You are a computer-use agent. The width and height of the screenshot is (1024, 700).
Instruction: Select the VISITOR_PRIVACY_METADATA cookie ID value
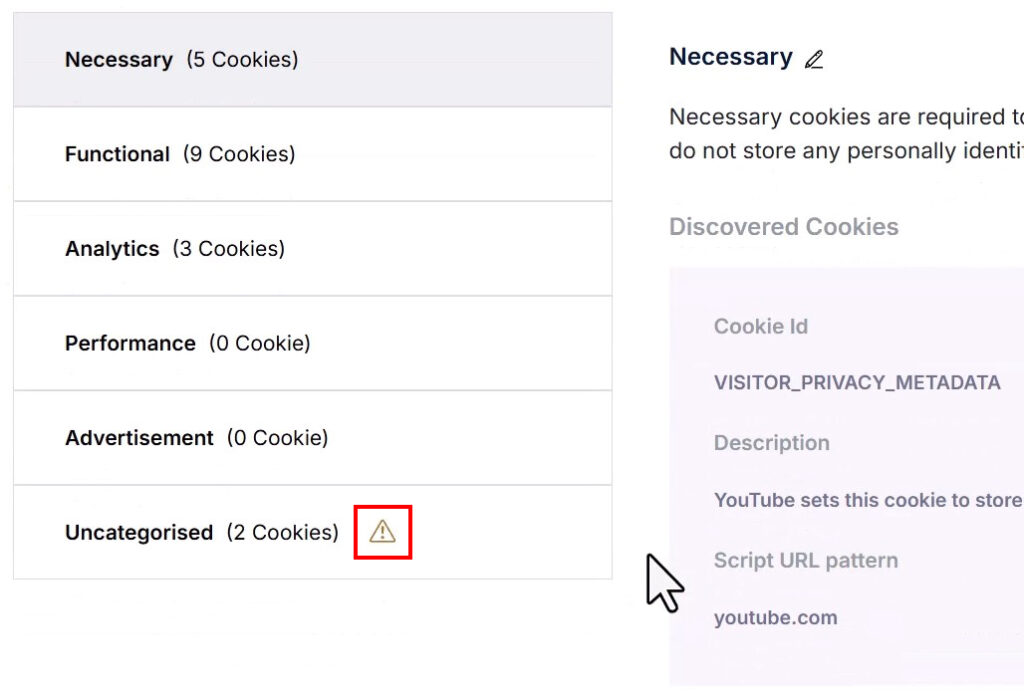[x=856, y=383]
